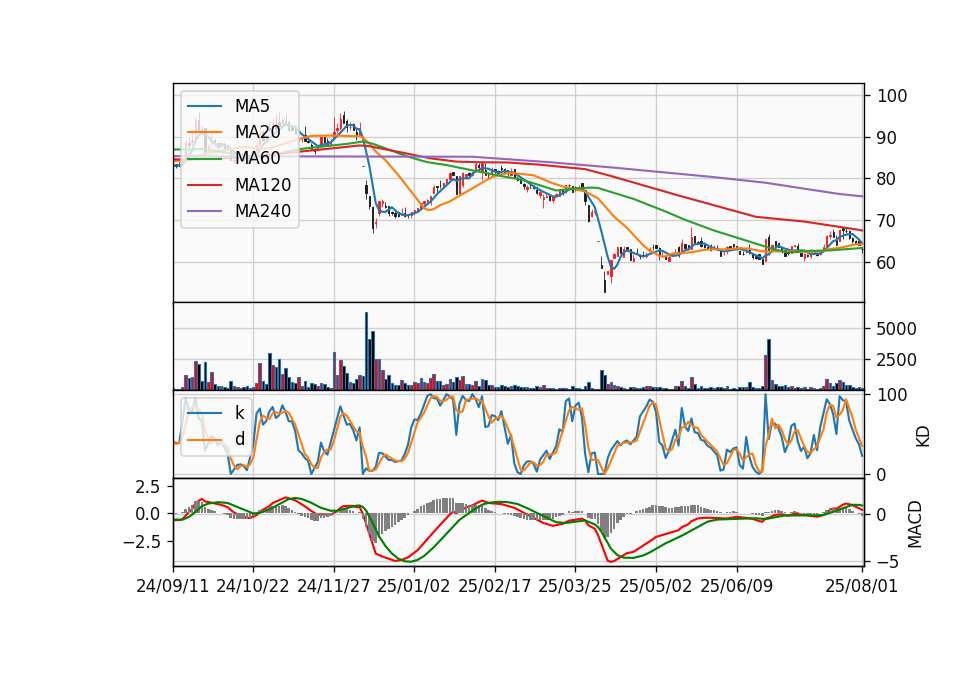960x690 pixels.
Task: Click the purple MA240 legend line sample
Action: click(204, 211)
